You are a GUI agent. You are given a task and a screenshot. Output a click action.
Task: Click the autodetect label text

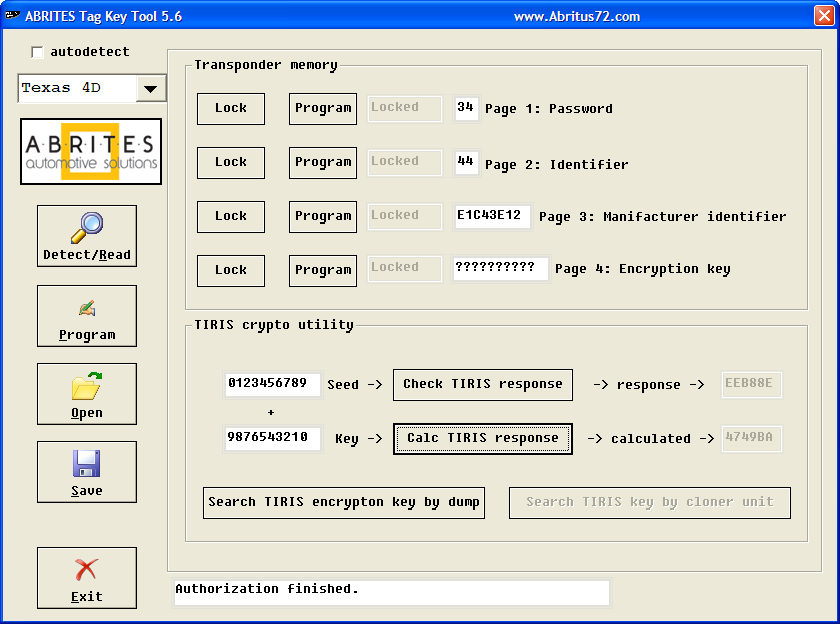[90, 52]
